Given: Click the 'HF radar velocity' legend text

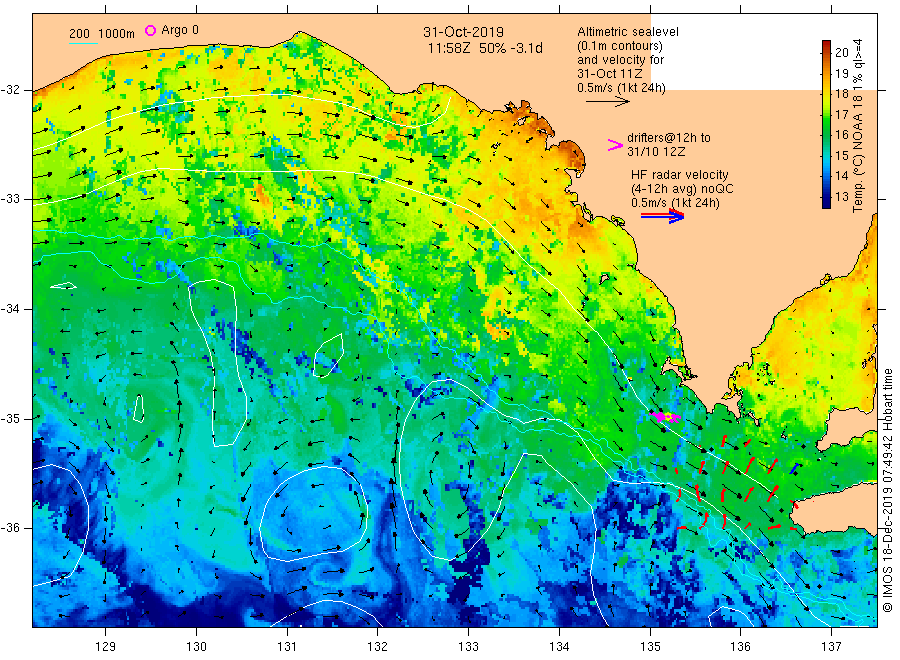Looking at the screenshot, I should 680,175.
